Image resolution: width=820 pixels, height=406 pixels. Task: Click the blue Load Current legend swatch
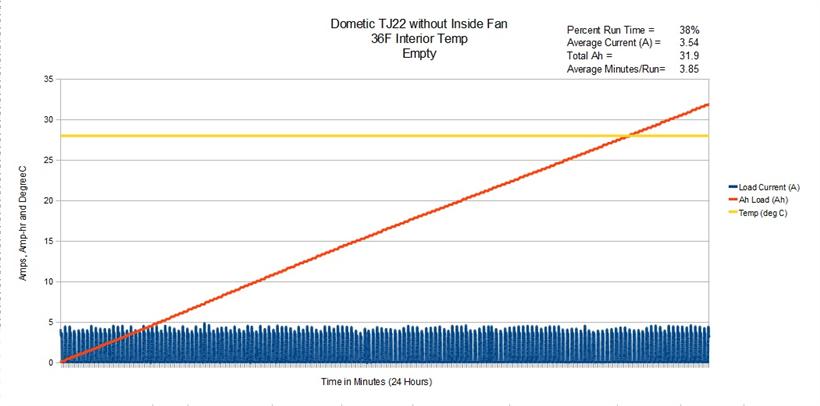tap(732, 187)
